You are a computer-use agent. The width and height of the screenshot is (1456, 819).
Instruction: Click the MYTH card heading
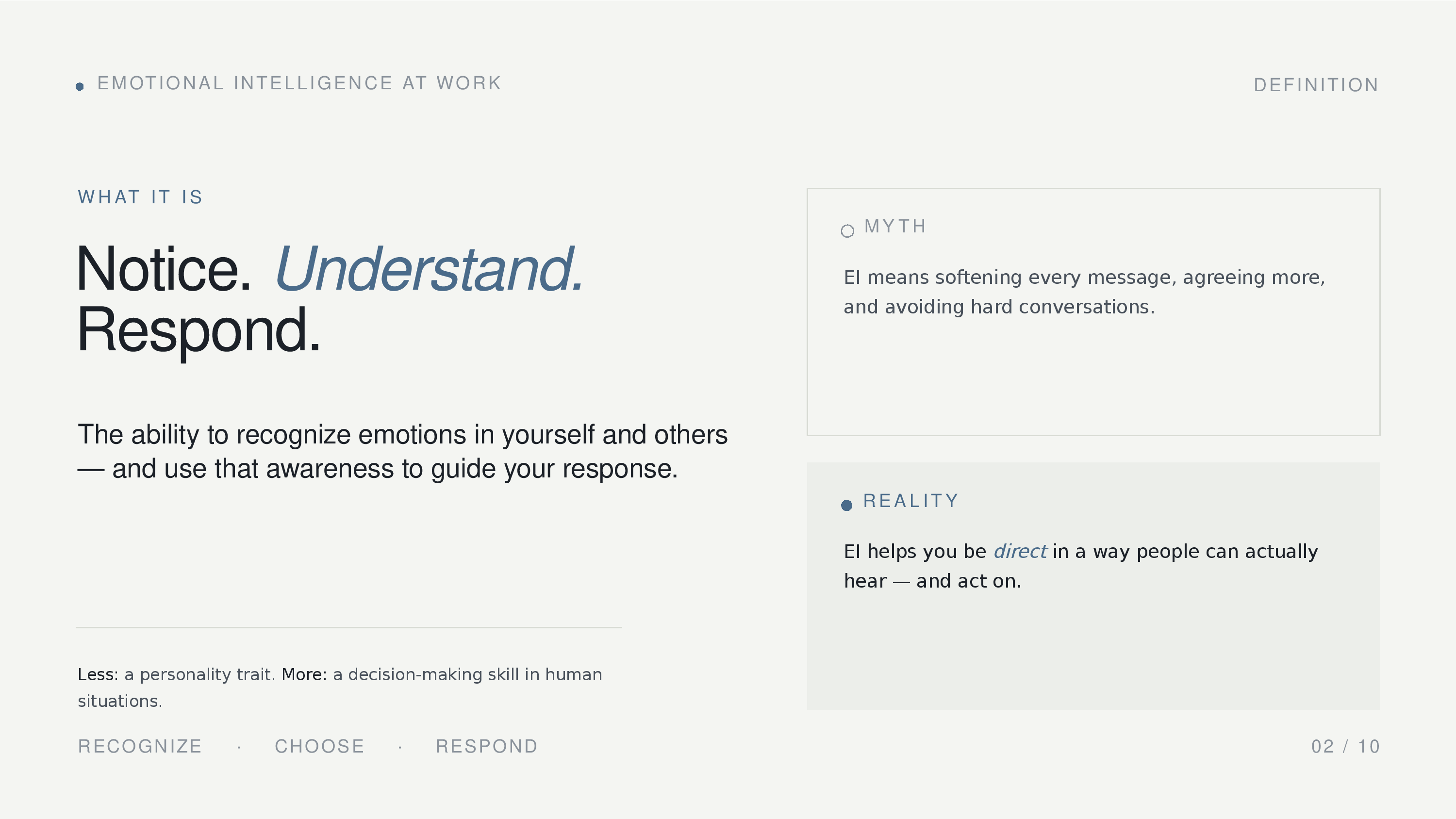[x=895, y=227]
